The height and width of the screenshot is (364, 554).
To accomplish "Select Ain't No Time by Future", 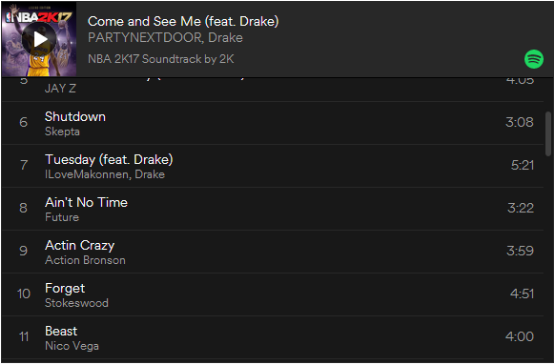I will pyautogui.click(x=273, y=209).
